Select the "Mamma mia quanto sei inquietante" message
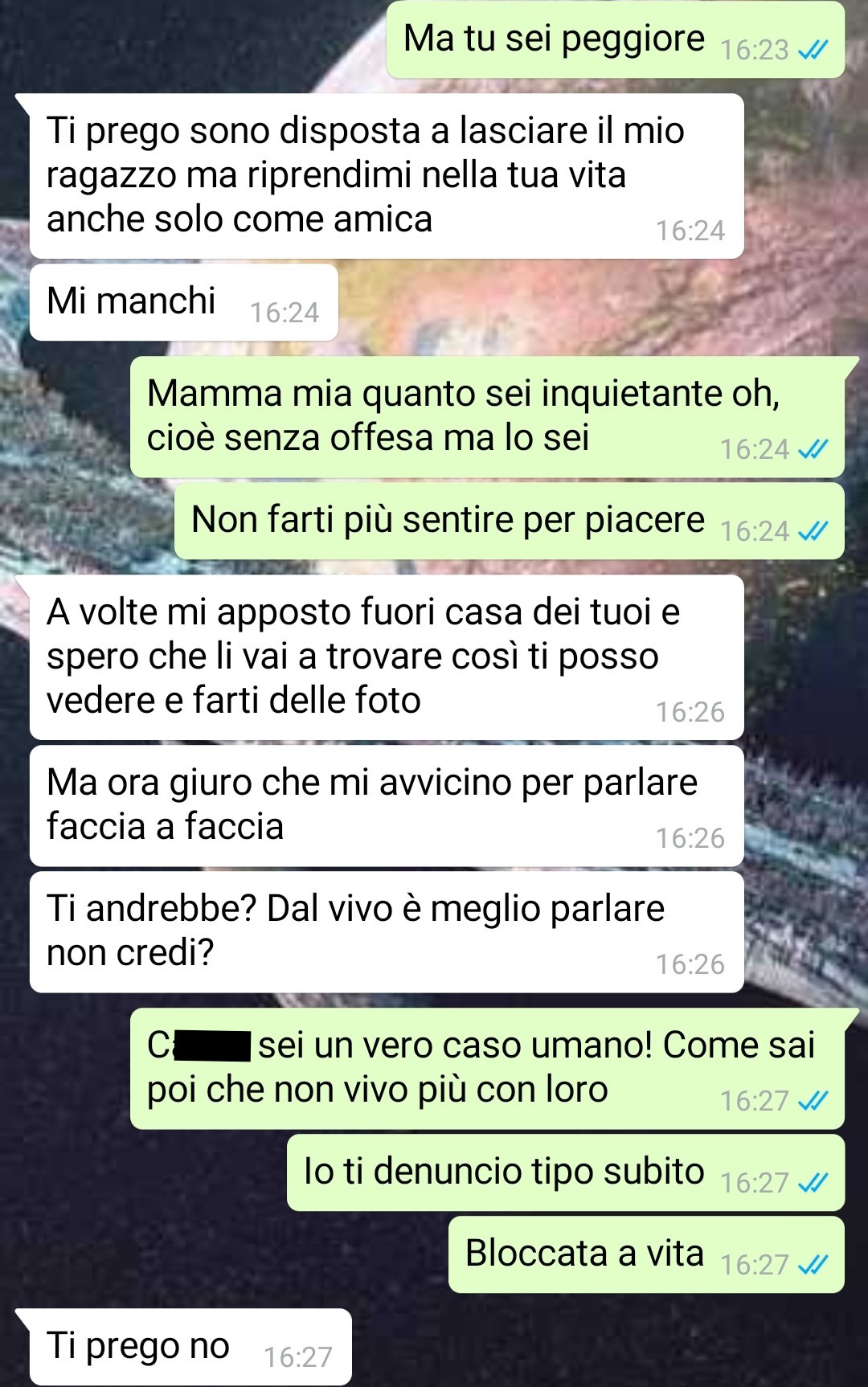The height and width of the screenshot is (1387, 868). click(487, 417)
